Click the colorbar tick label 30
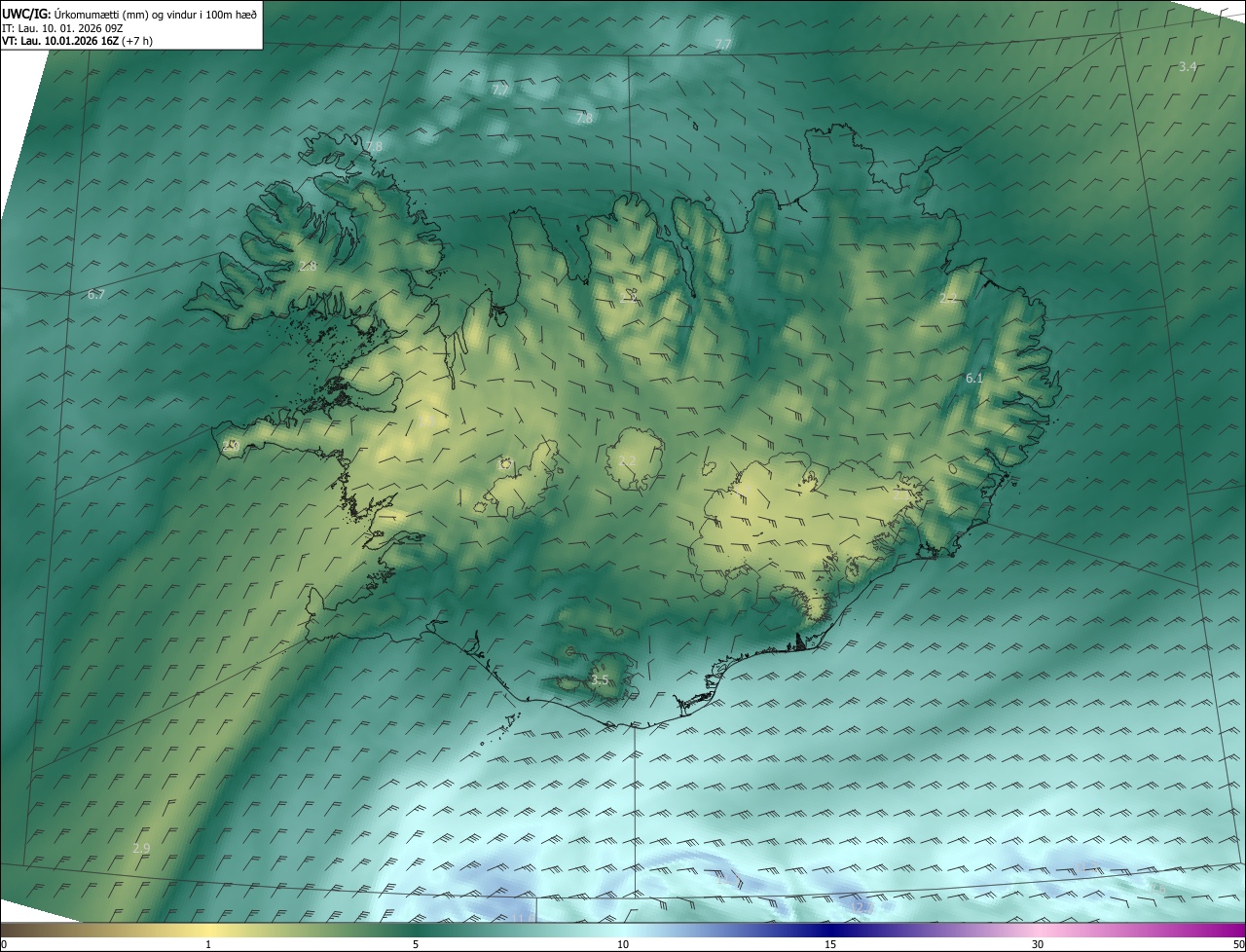Viewport: 1246px width, 952px height. [x=1038, y=944]
